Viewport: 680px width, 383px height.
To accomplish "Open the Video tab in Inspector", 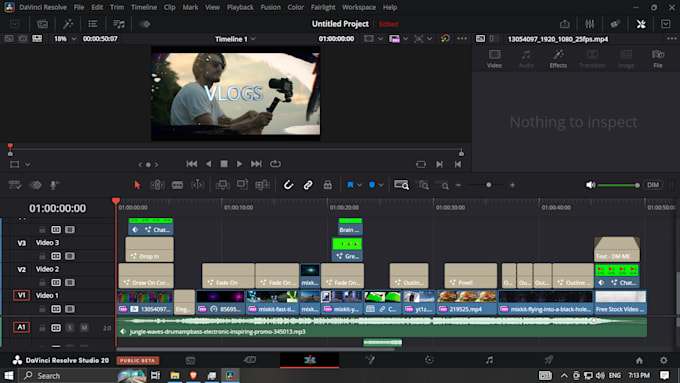I will coord(494,59).
